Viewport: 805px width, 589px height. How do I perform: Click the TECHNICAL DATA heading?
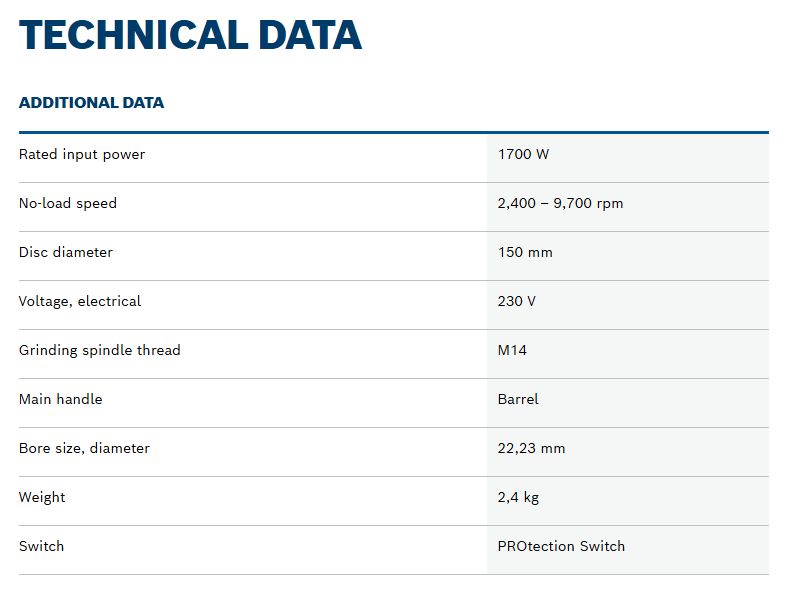pos(190,35)
